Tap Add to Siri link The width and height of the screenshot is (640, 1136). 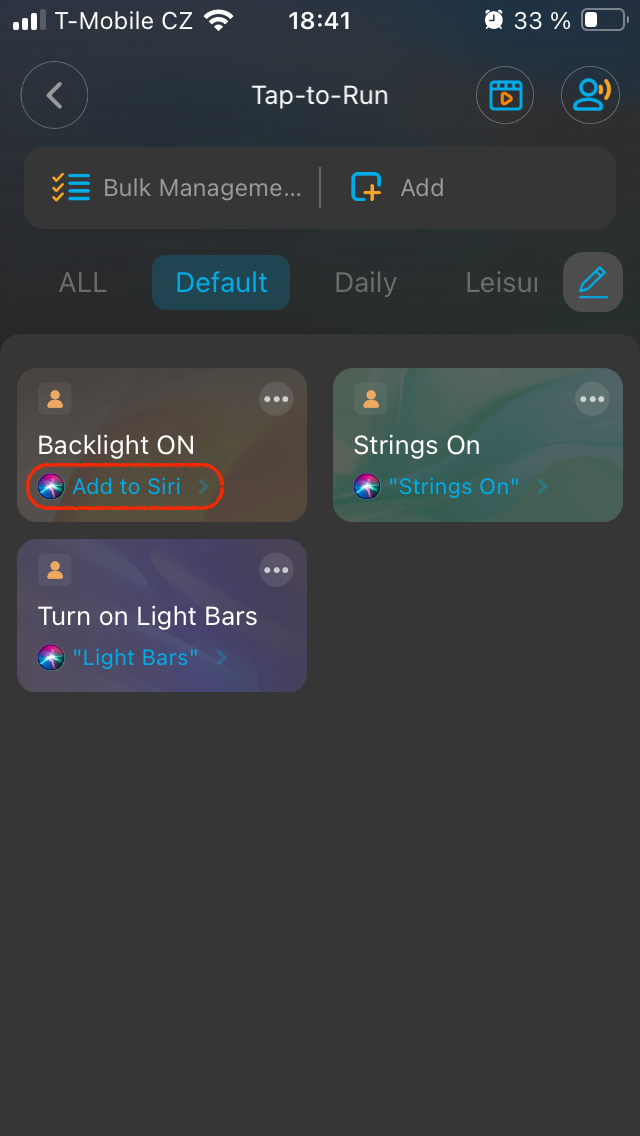click(127, 487)
